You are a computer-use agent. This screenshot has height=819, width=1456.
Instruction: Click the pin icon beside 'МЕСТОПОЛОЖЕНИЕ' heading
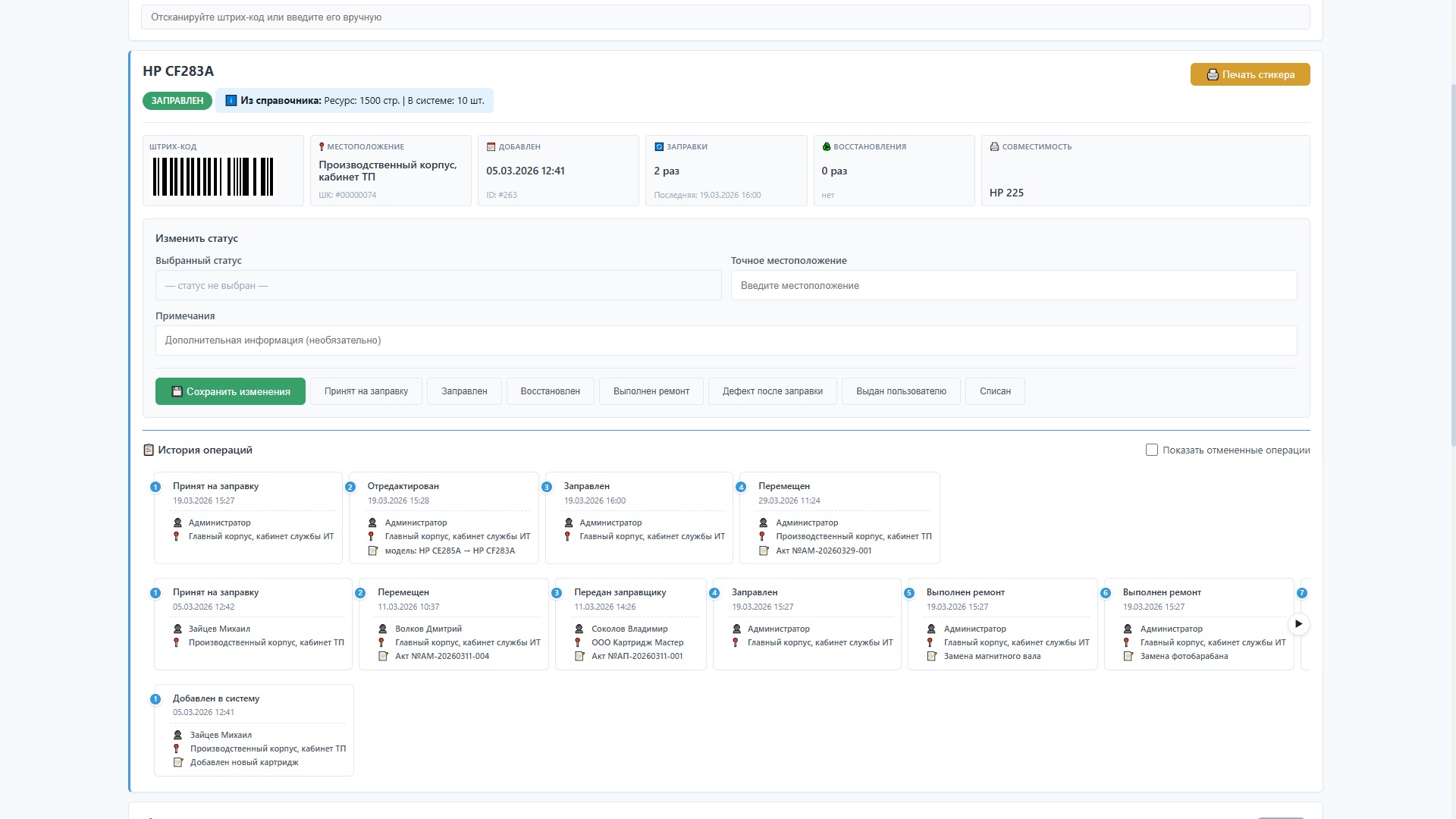click(322, 146)
